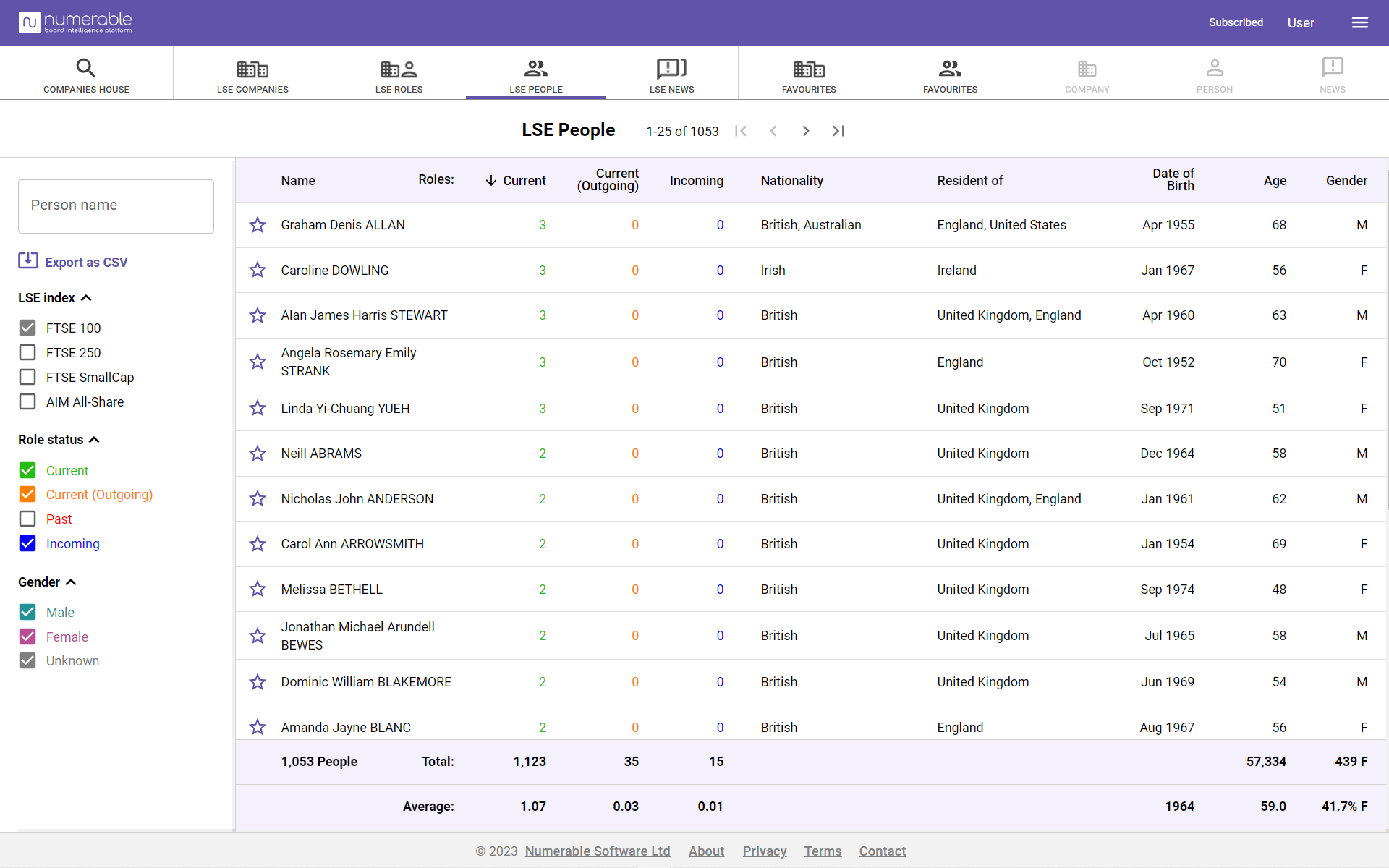1389x868 pixels.
Task: Open the Contact footer link
Action: click(x=883, y=851)
